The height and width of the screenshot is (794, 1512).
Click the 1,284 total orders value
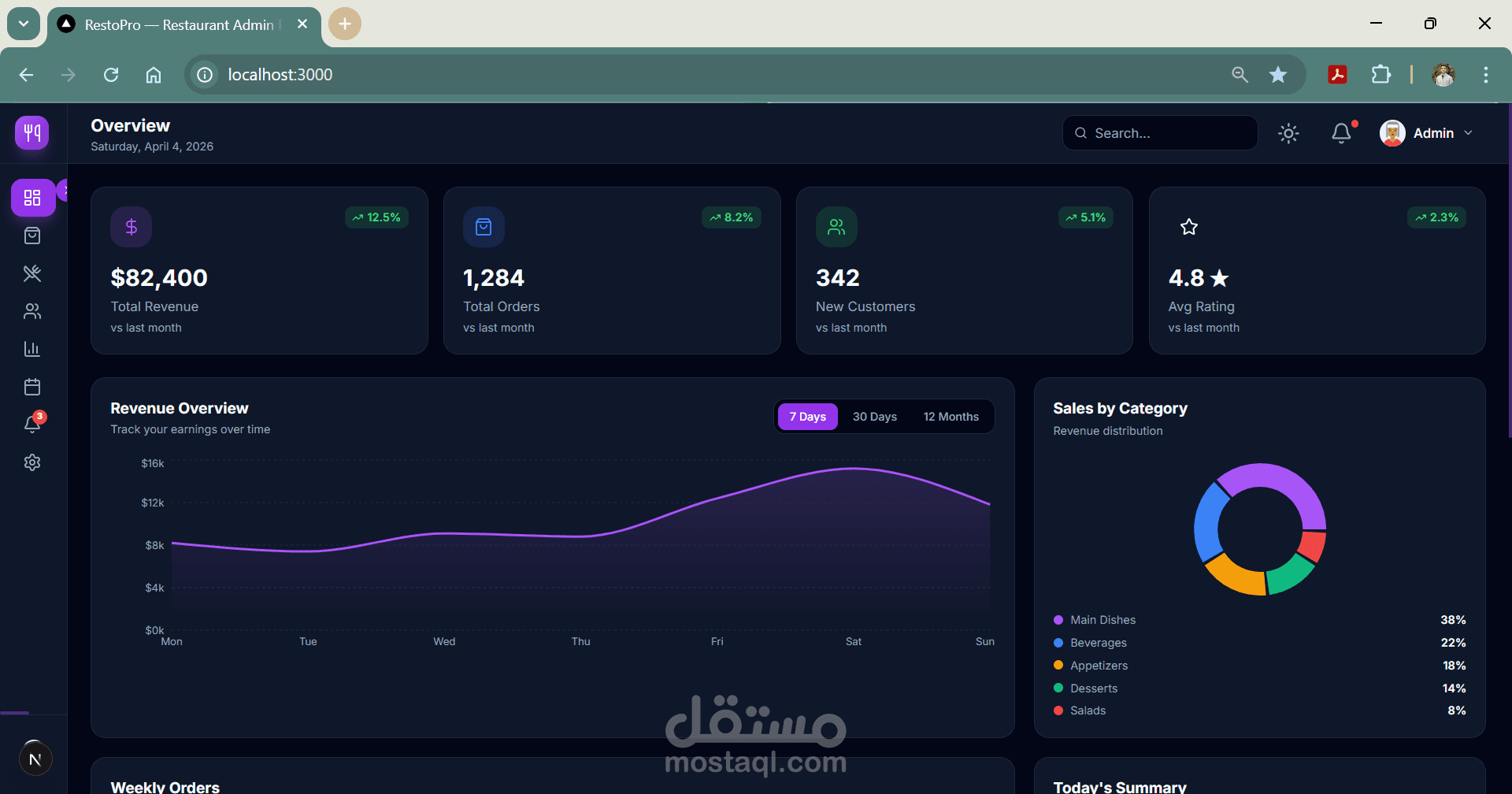click(x=494, y=278)
